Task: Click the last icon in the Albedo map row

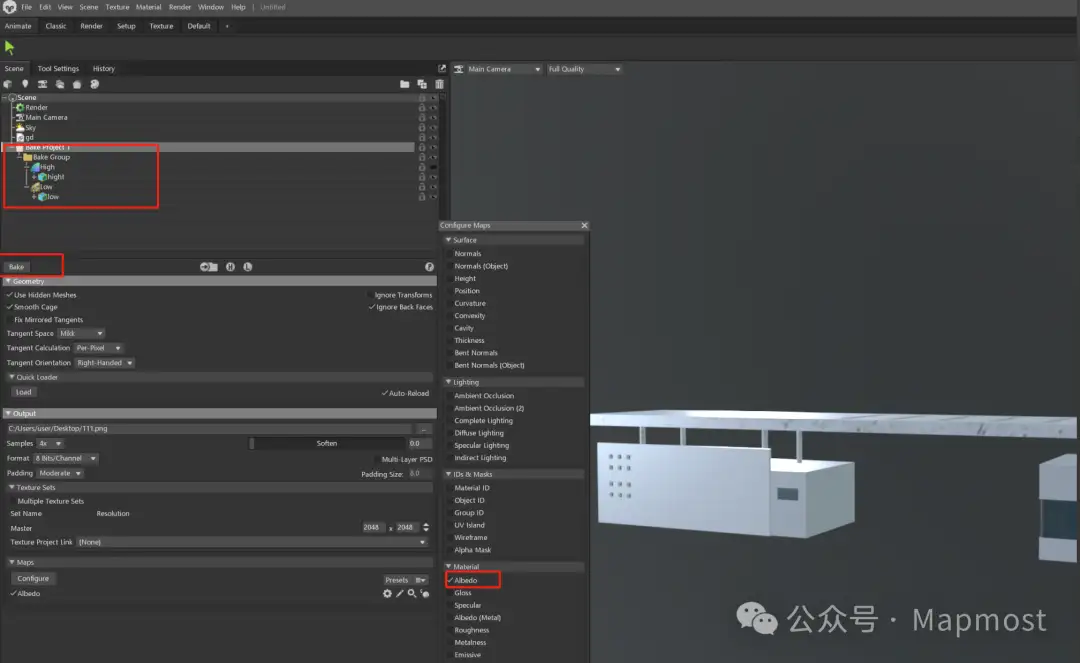Action: click(x=425, y=593)
